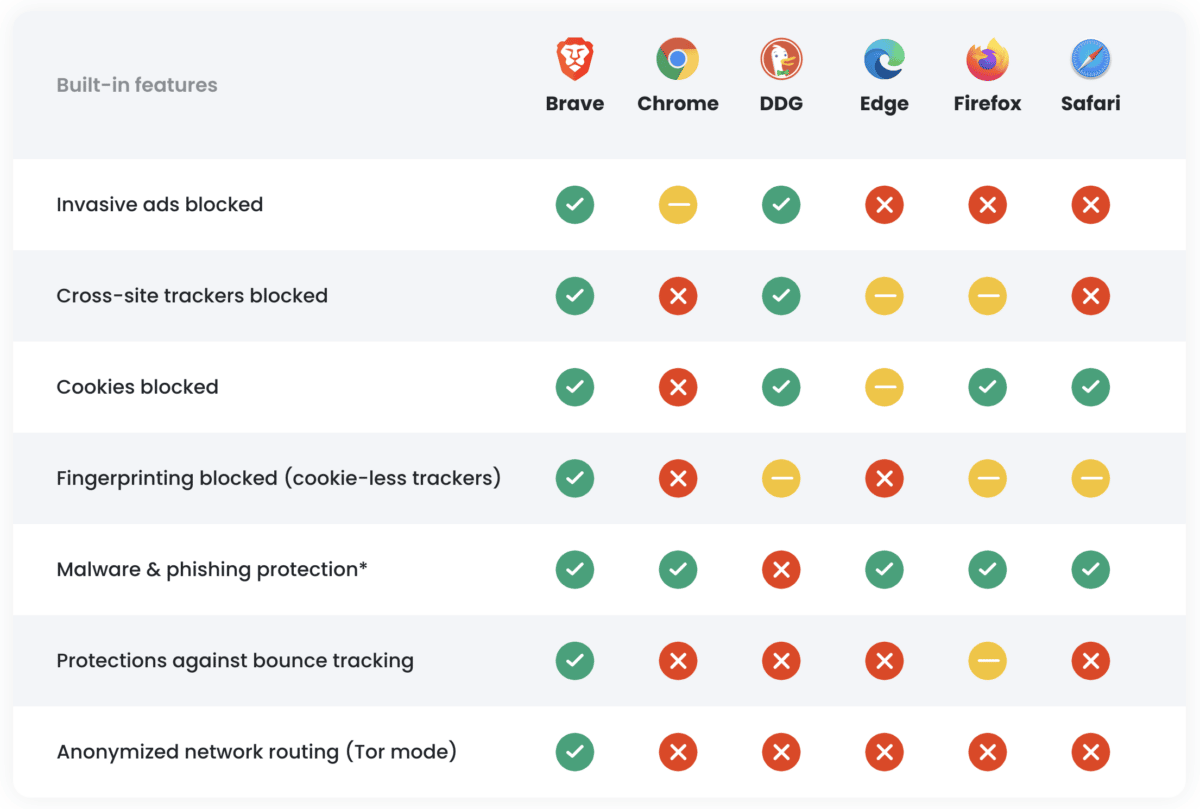The image size is (1200, 809).
Task: Click Firefox's yellow icon for bounce tracking
Action: coord(987,661)
